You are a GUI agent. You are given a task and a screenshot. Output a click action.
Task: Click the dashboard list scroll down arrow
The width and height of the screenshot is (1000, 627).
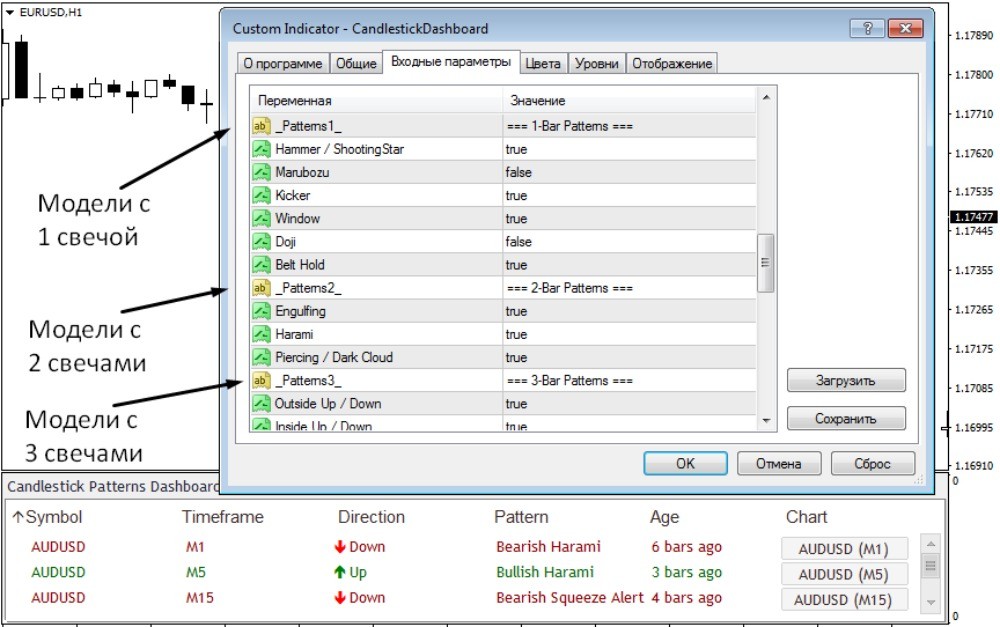(930, 602)
